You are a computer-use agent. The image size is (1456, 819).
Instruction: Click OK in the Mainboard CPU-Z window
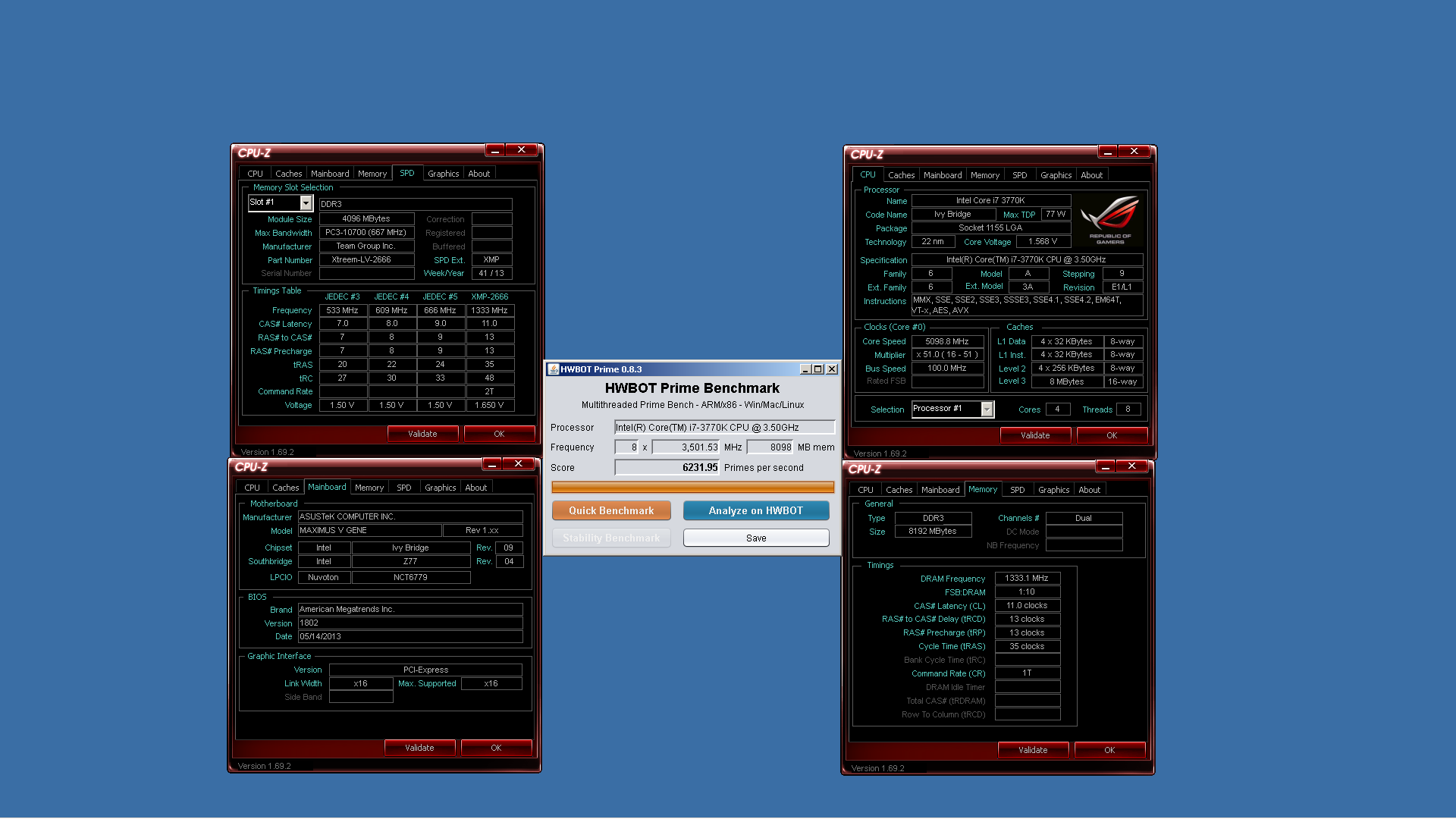pyautogui.click(x=496, y=748)
